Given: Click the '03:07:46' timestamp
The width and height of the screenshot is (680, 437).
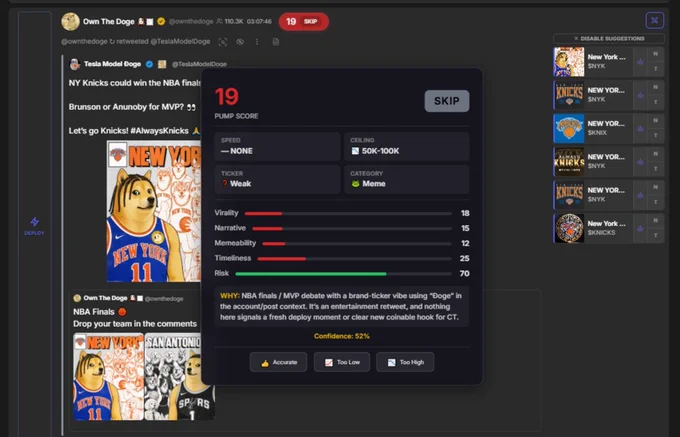Looking at the screenshot, I should (x=259, y=21).
